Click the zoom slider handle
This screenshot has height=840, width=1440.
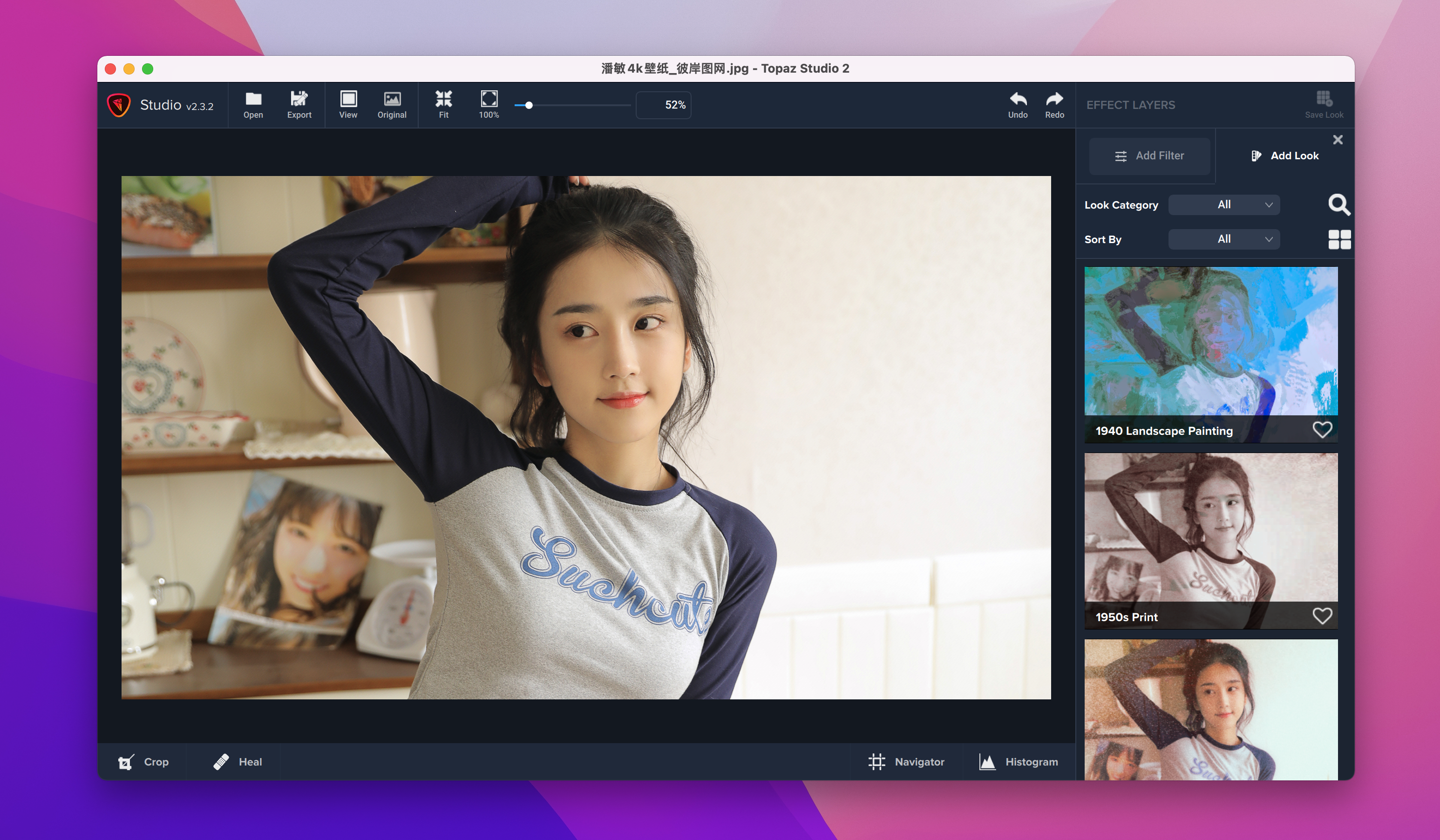click(529, 105)
